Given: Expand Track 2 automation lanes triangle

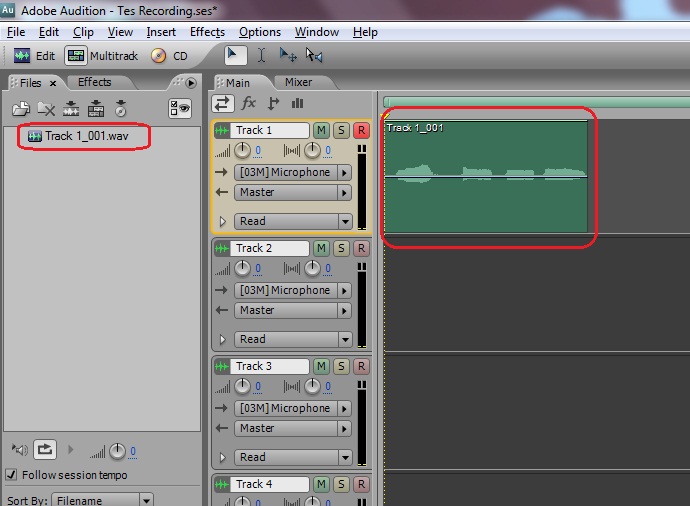Looking at the screenshot, I should (223, 339).
